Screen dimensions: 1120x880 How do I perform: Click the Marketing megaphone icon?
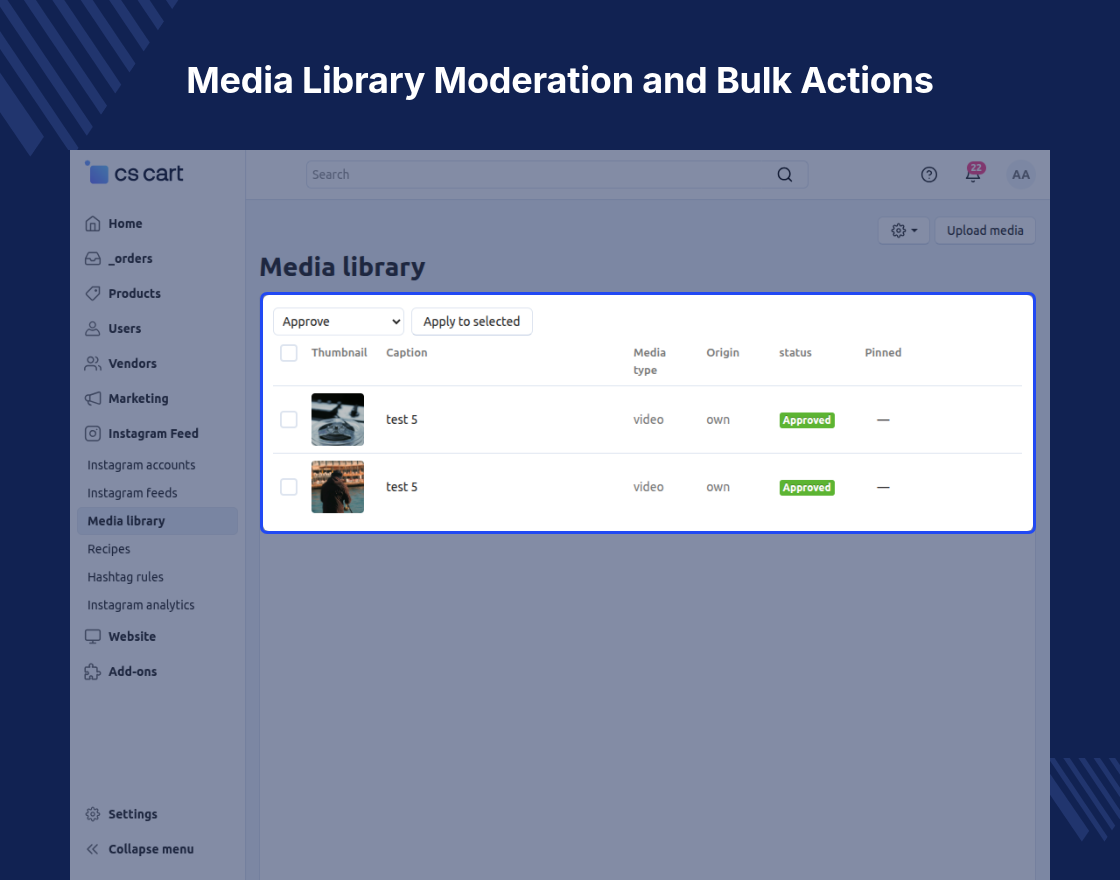(93, 399)
